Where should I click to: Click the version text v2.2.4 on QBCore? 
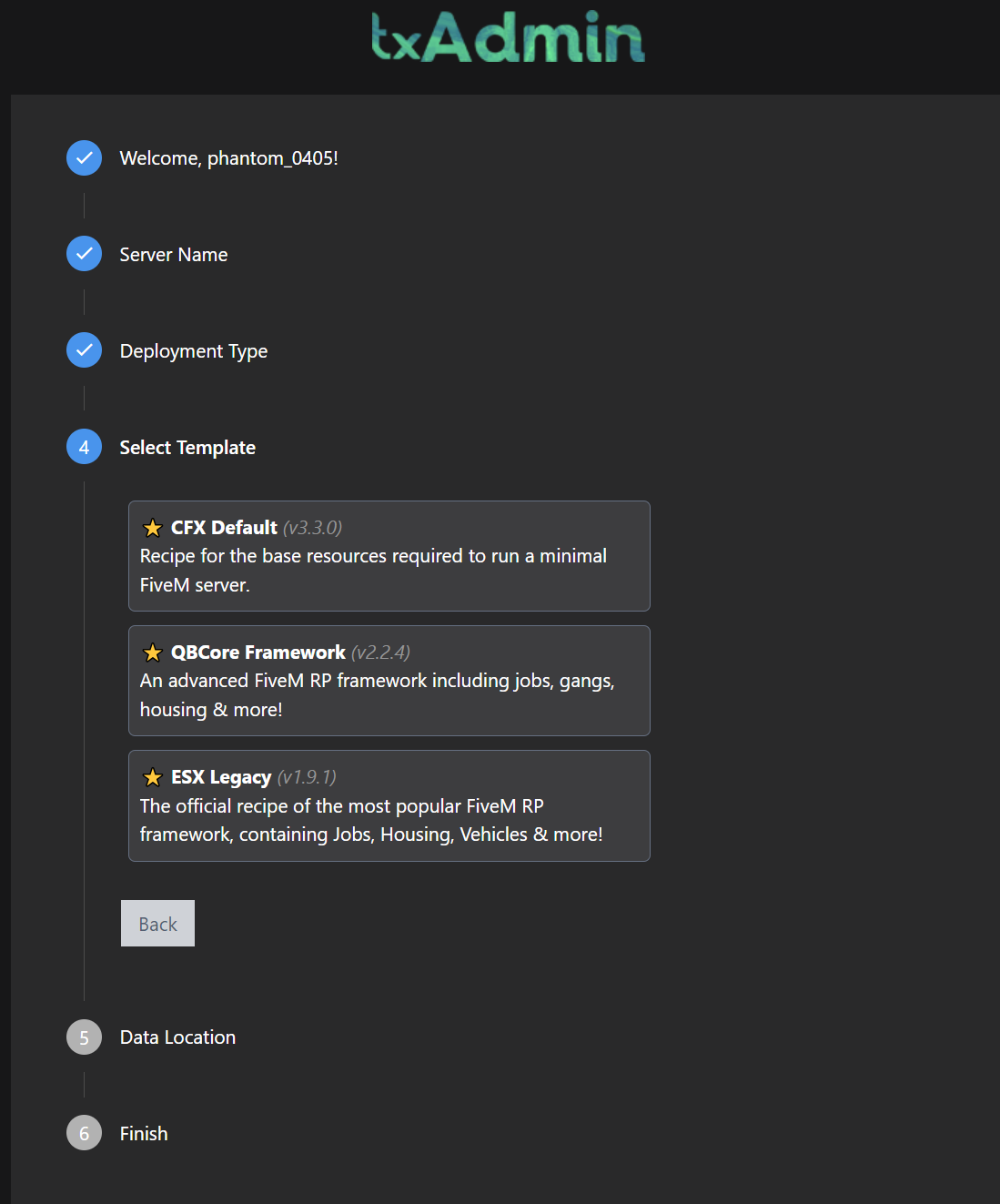click(380, 652)
